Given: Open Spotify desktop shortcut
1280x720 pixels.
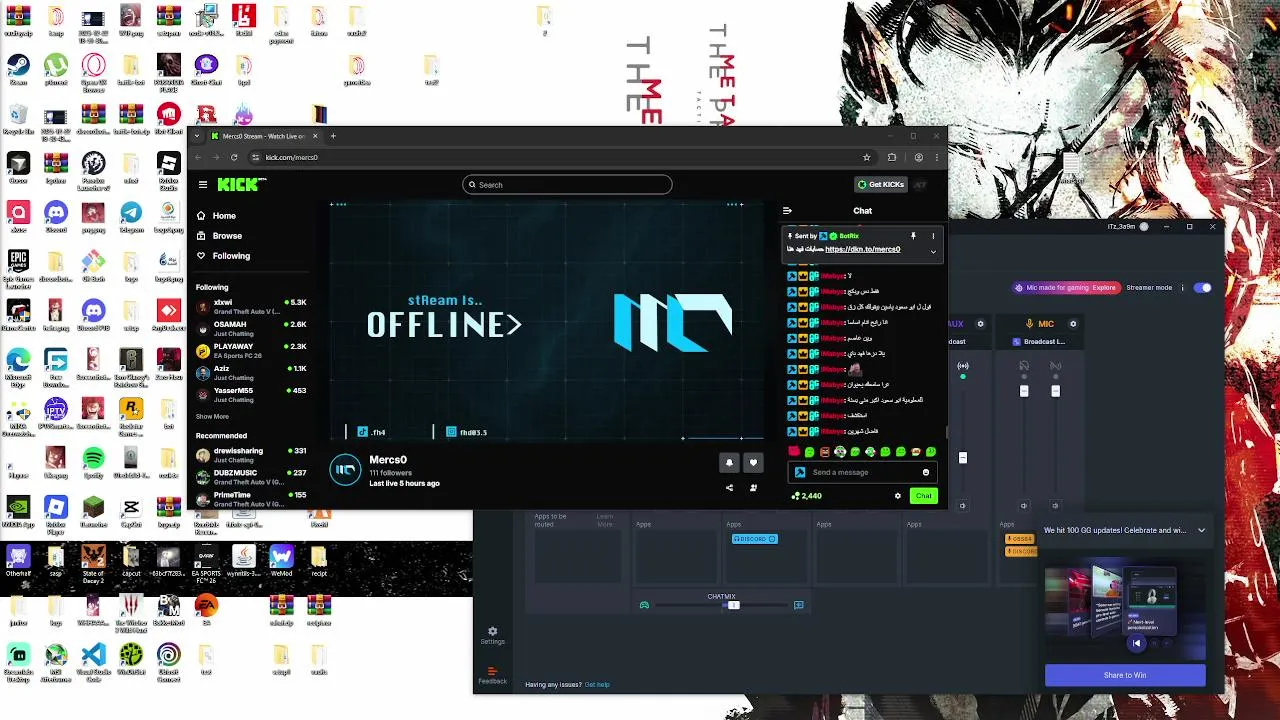Looking at the screenshot, I should [x=93, y=463].
